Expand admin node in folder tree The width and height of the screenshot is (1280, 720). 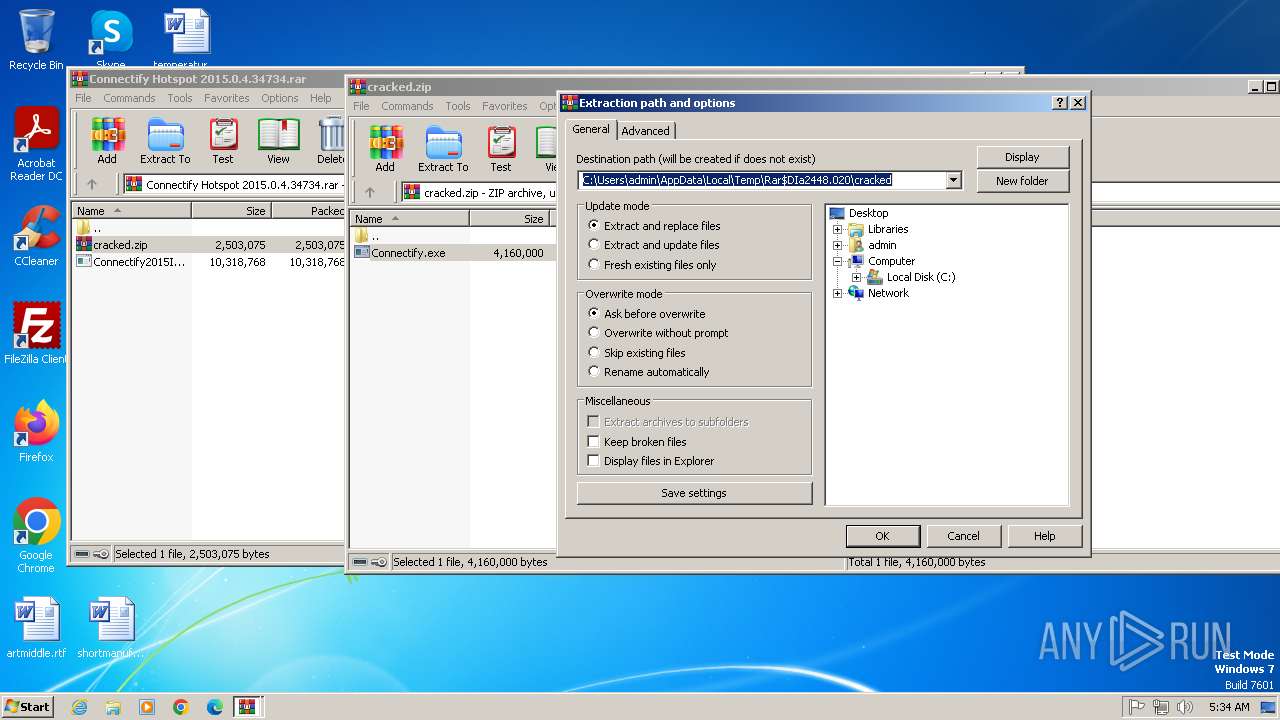(838, 245)
